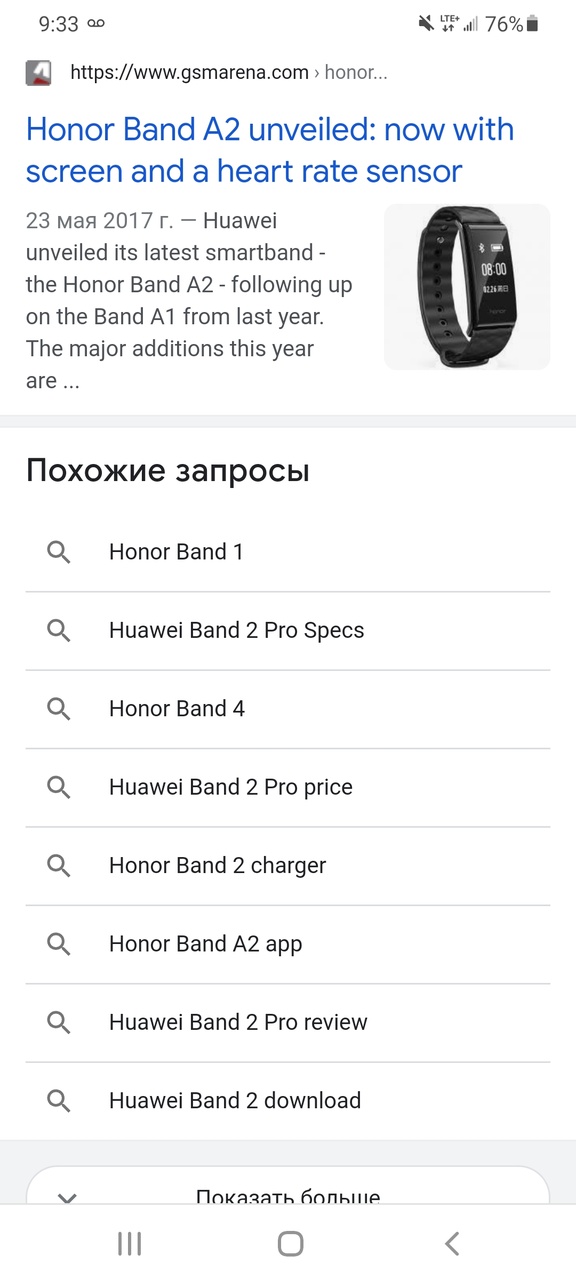
Task: Tap search icon beside Honor Band 2 charger
Action: [x=59, y=865]
